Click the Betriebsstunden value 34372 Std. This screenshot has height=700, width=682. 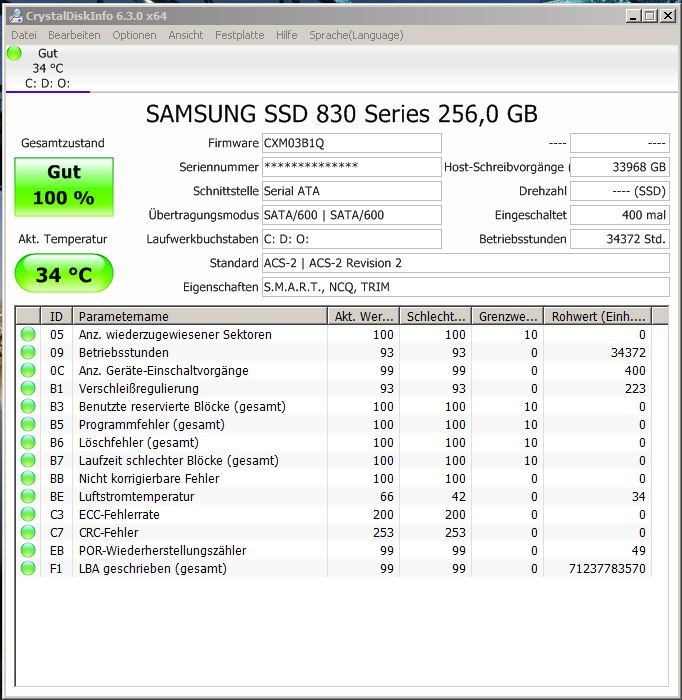point(620,239)
